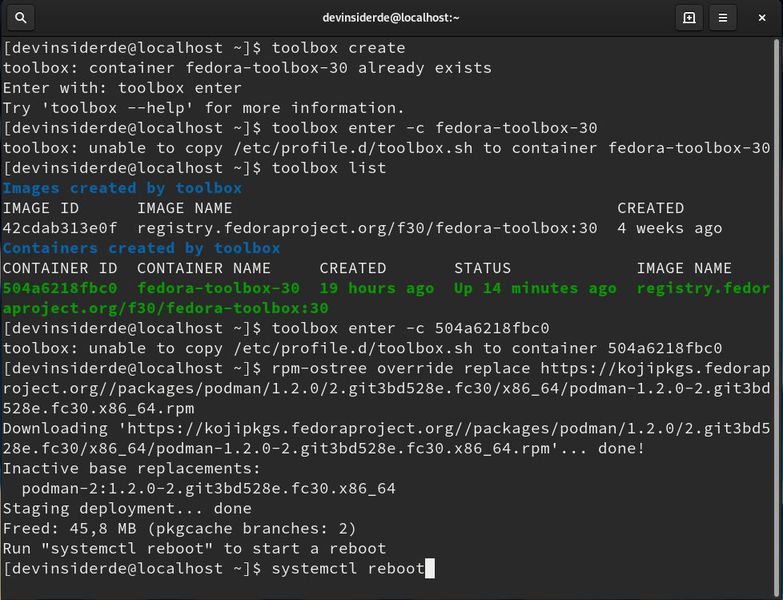Click 'toolbox enter -c 504a6218fbc0' command
783x600 pixels.
[x=410, y=328]
